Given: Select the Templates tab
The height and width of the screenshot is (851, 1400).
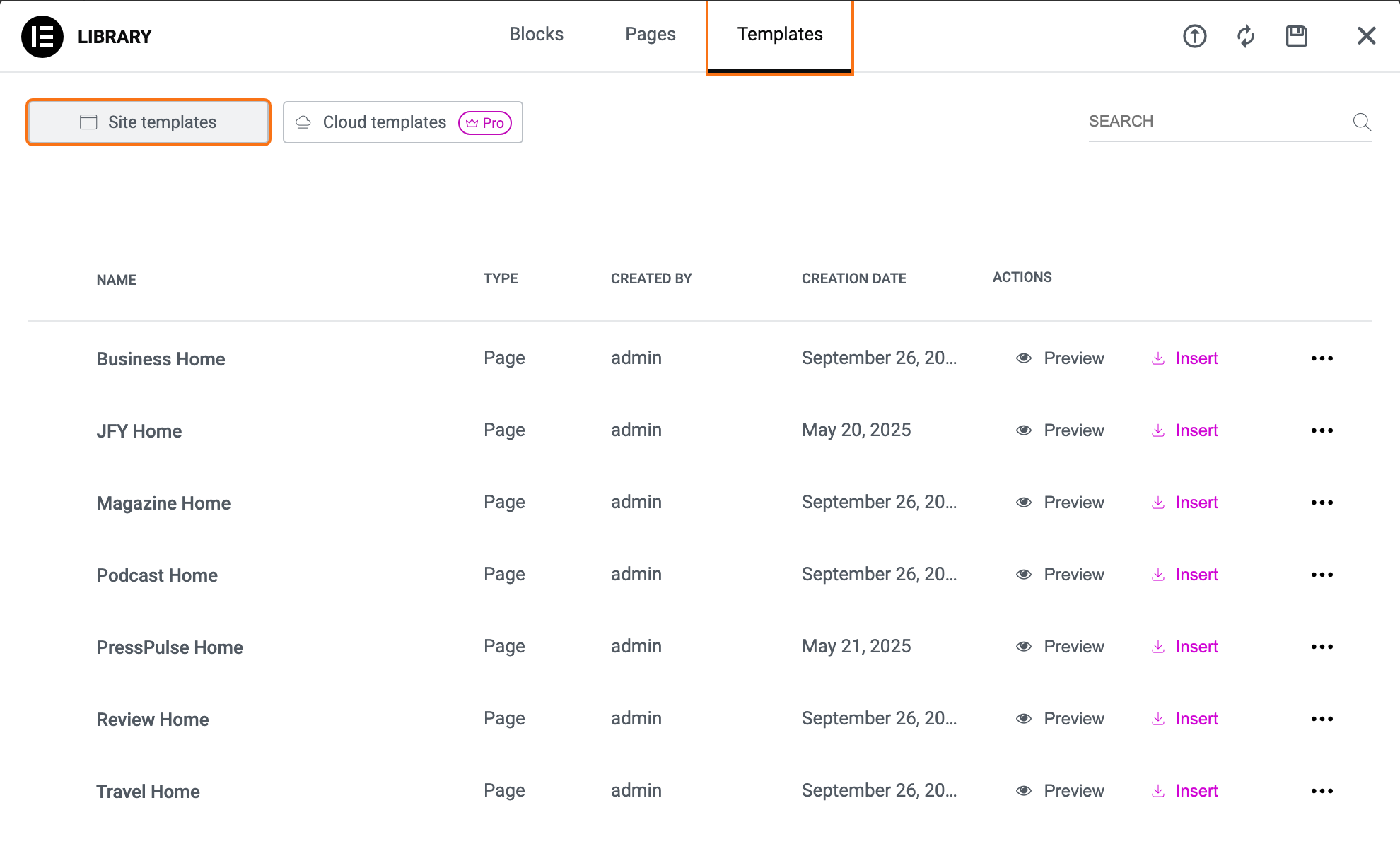Looking at the screenshot, I should (780, 35).
